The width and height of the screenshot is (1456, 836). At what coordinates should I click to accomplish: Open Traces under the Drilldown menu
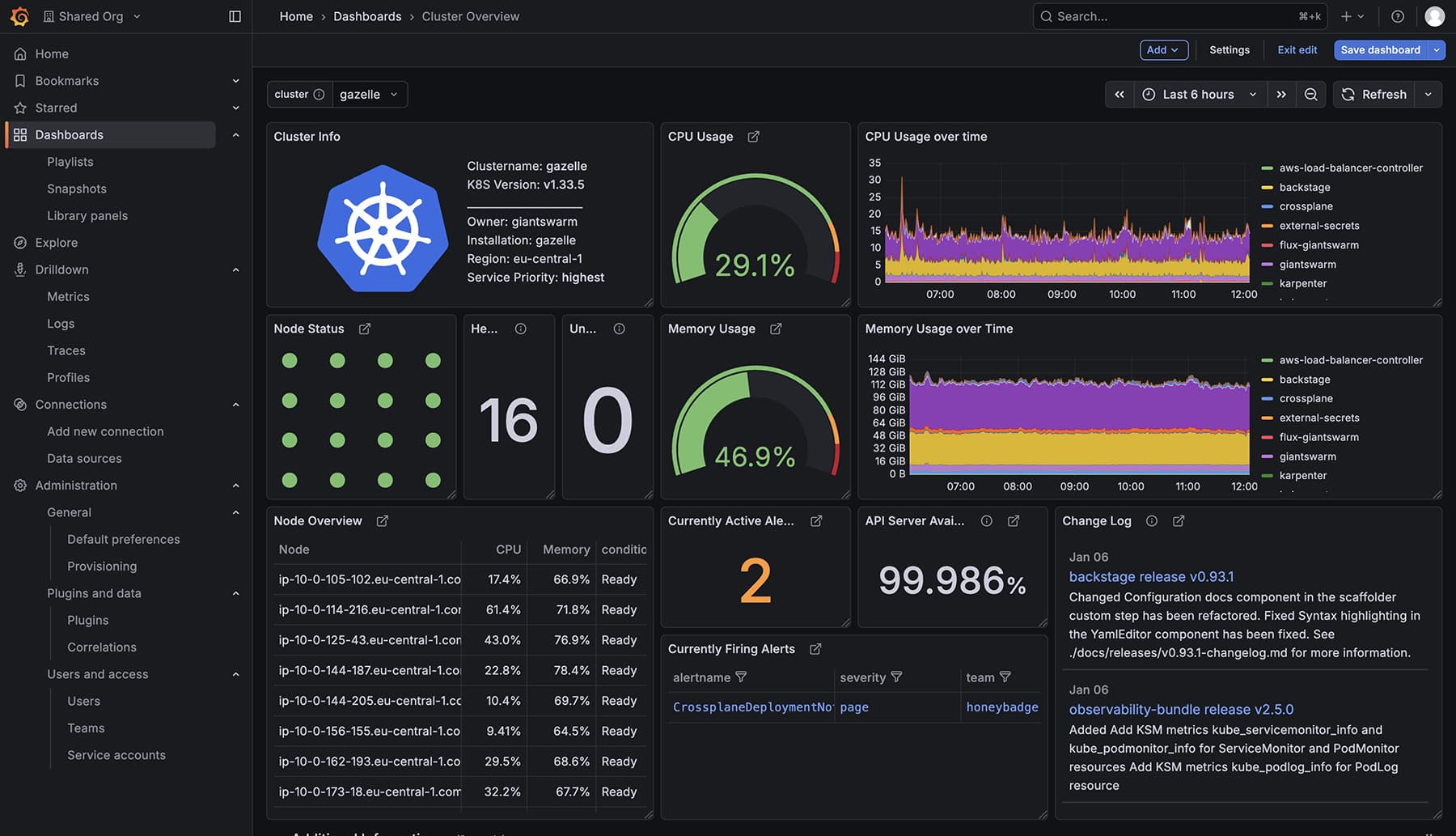(66, 350)
